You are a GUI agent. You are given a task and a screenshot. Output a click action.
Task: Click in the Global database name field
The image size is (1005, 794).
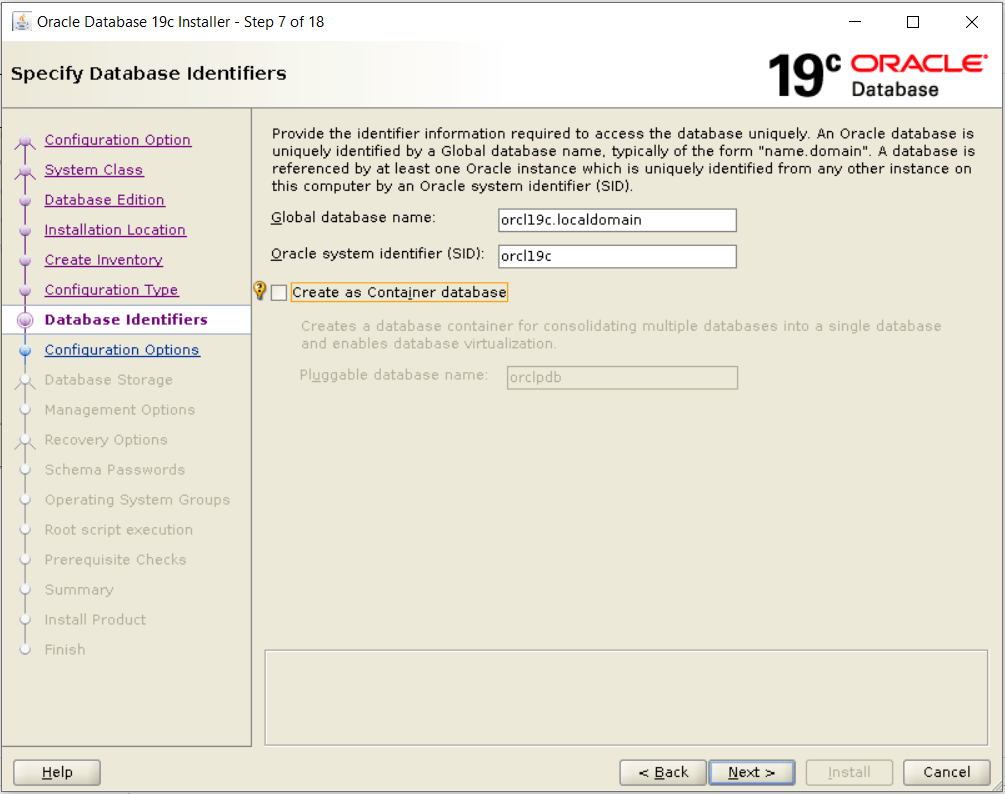click(x=617, y=220)
